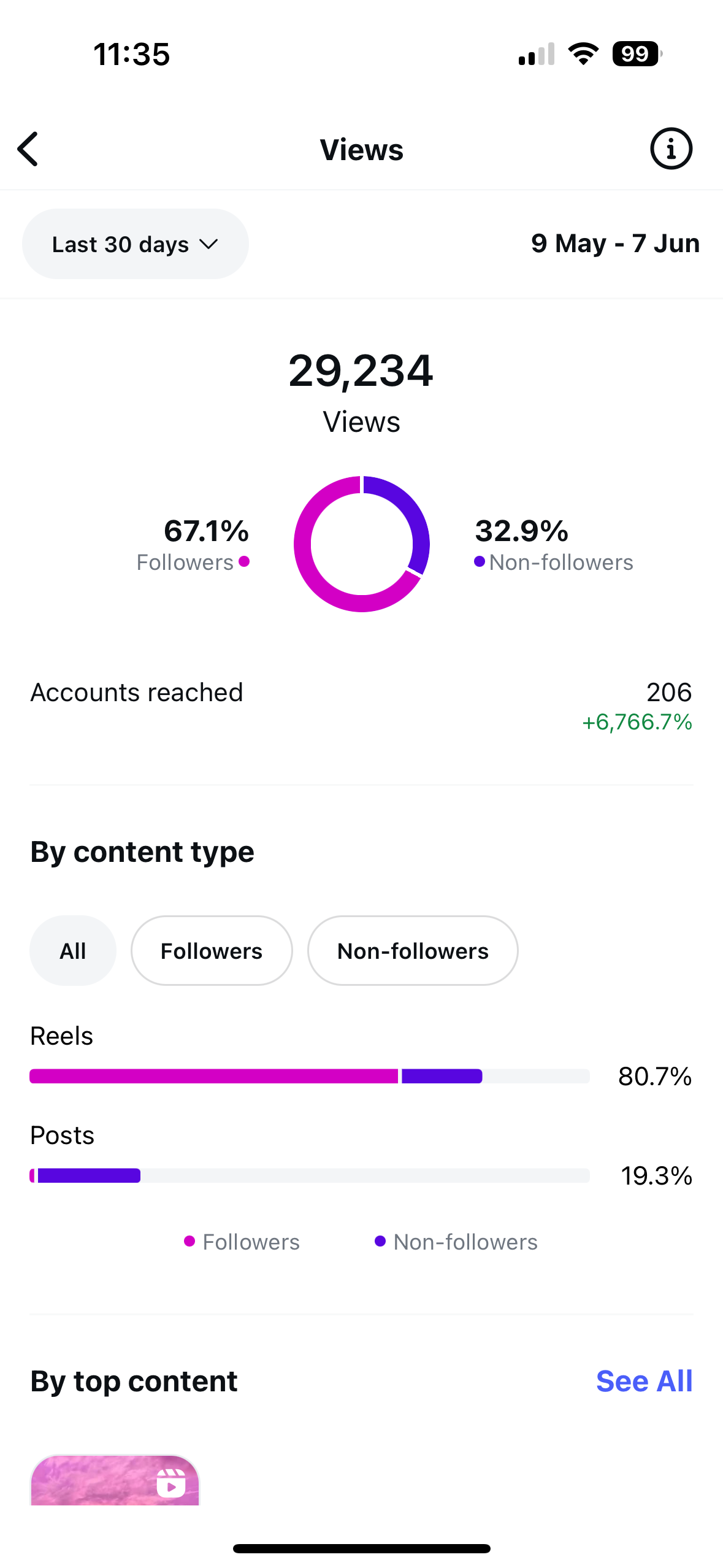This screenshot has height=1568, width=723.
Task: Tap the Reels percentage bar
Action: click(309, 1076)
